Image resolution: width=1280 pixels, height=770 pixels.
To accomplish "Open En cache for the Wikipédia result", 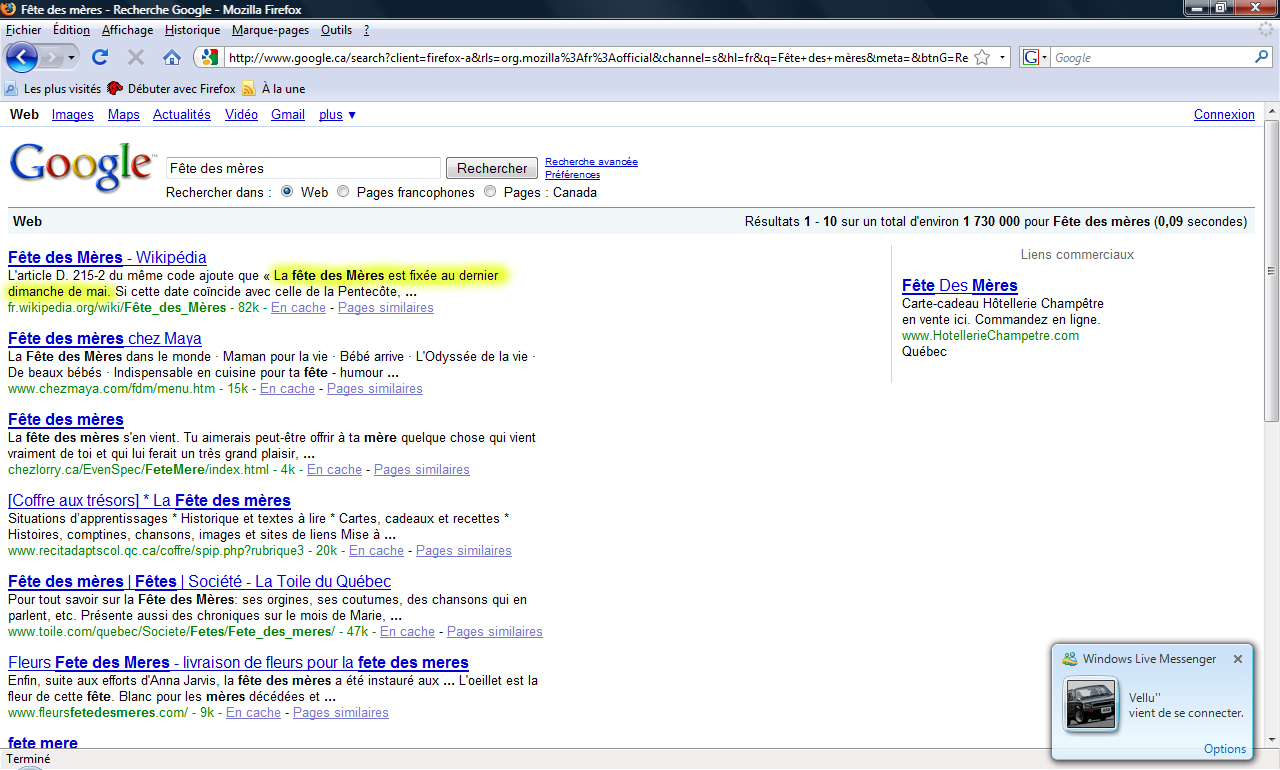I will pyautogui.click(x=298, y=308).
